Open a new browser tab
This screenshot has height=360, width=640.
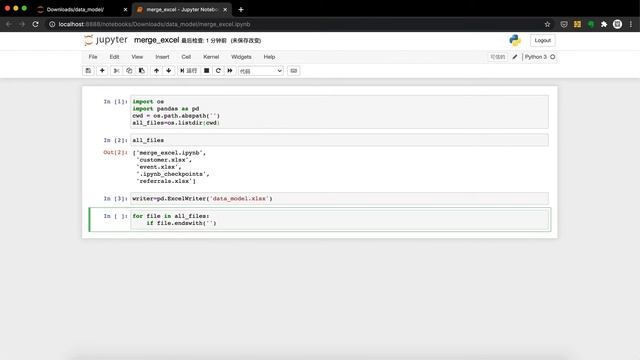(241, 9)
